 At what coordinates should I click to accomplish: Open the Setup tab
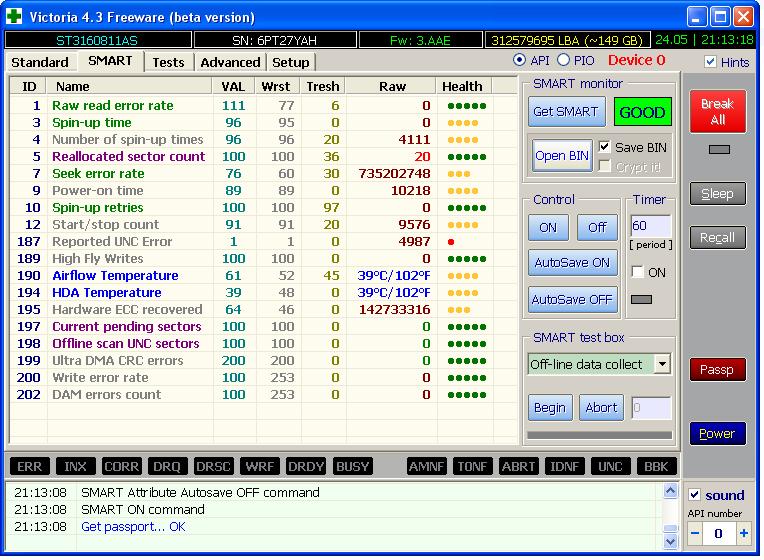pyautogui.click(x=290, y=62)
